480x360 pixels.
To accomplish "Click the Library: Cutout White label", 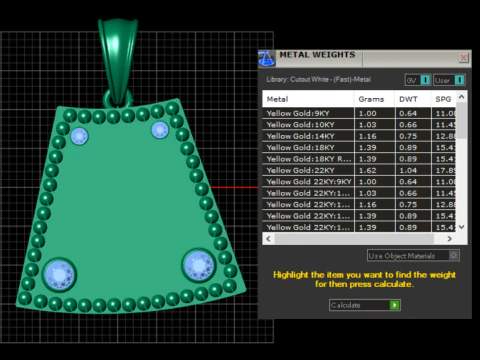I will coord(318,80).
